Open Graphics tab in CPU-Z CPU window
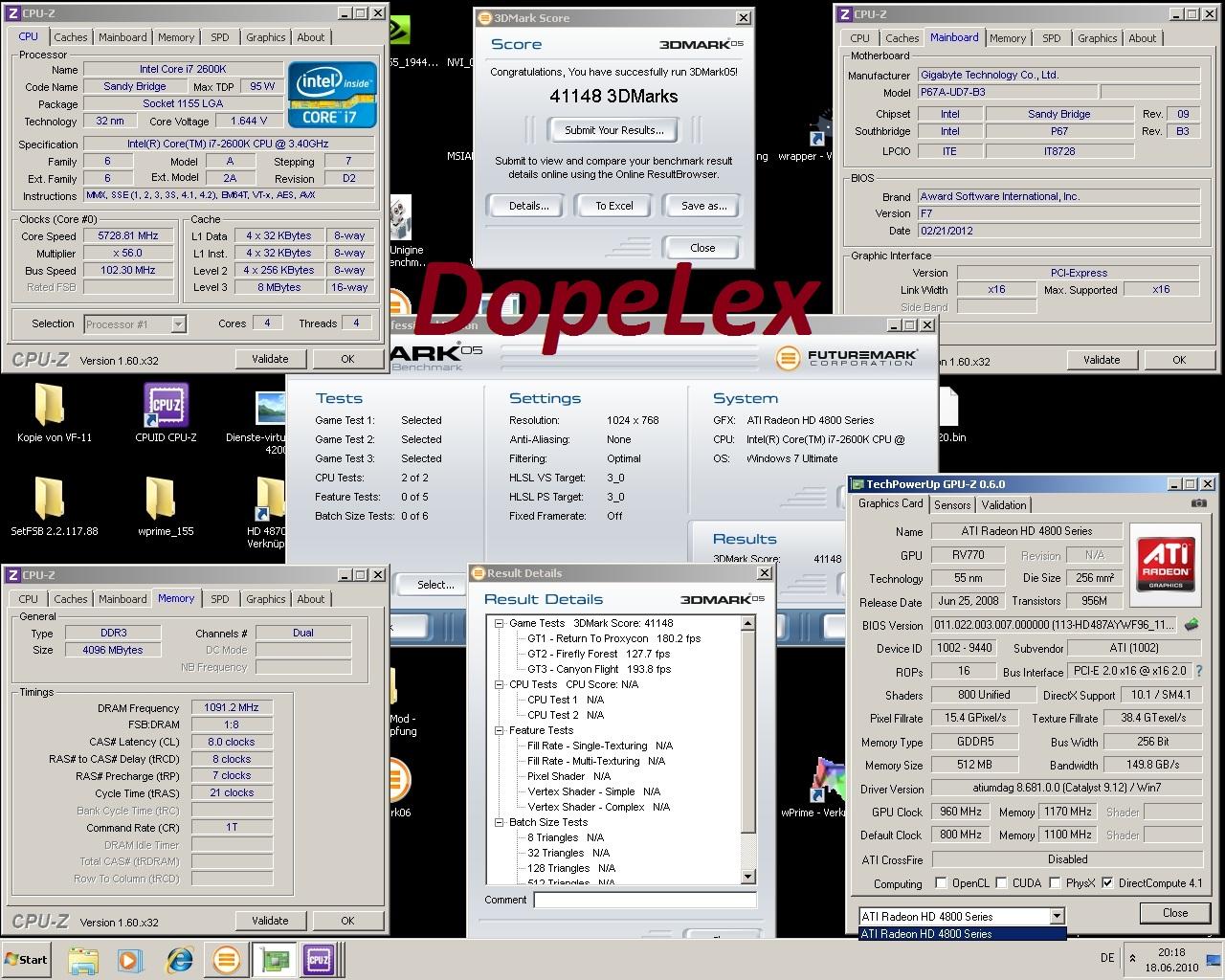1225x980 pixels. tap(266, 37)
